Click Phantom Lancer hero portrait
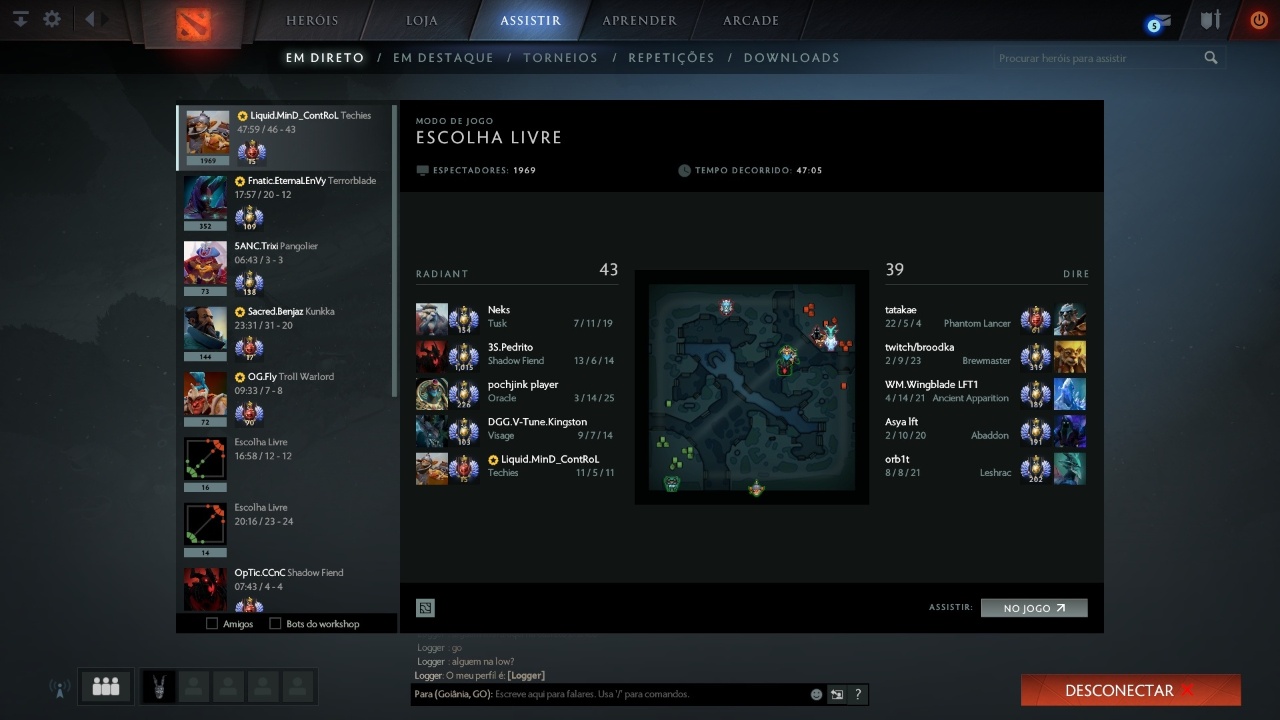 tap(1069, 320)
